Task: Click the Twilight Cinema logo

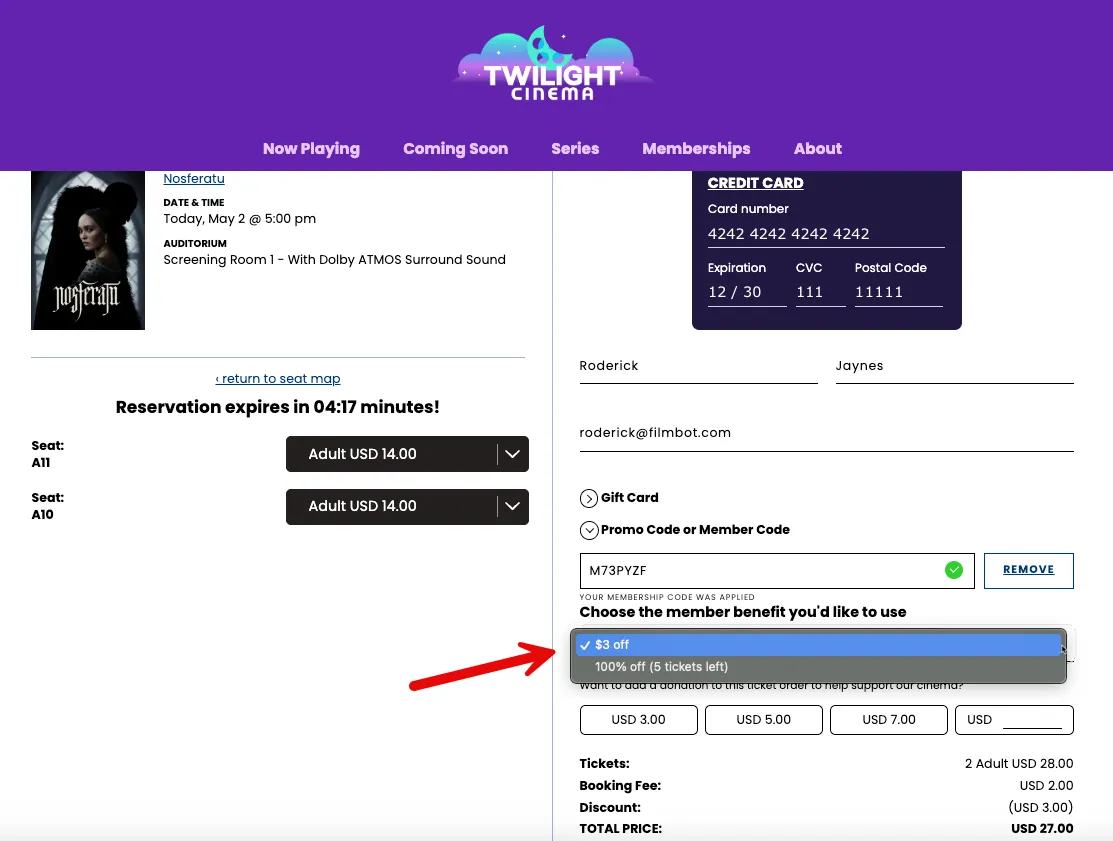Action: 553,65
